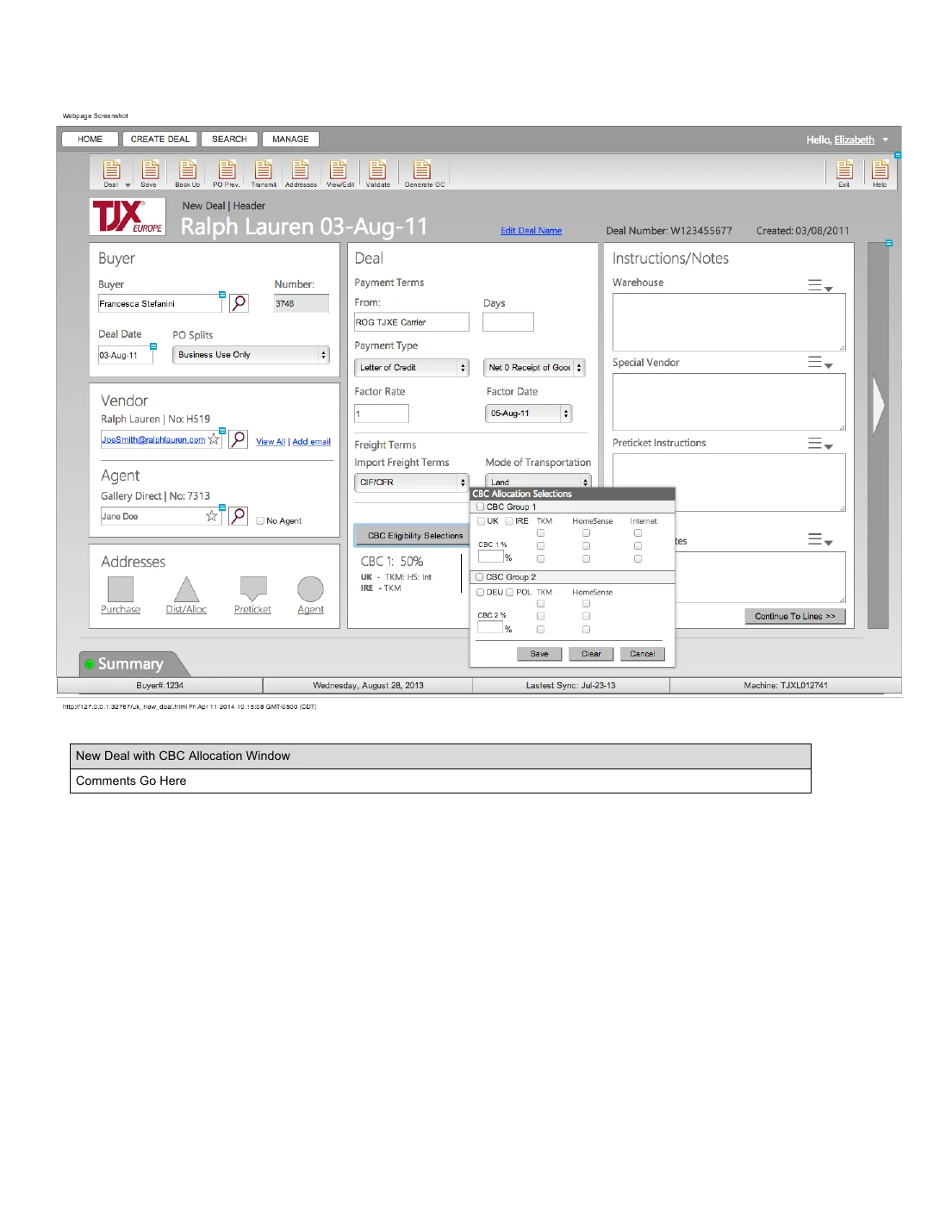Image resolution: width=952 pixels, height=1232 pixels.
Task: Click the Edit Deal Name link
Action: pos(531,231)
